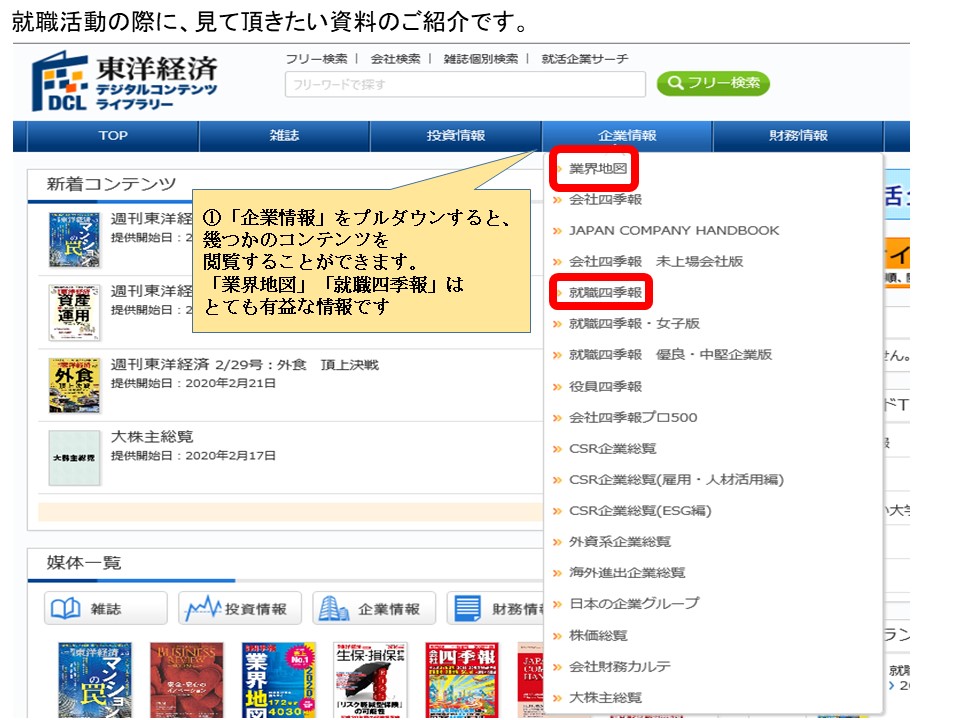
Task: Select JAPAN COMPANY HANDBOOK menu entry
Action: (674, 231)
